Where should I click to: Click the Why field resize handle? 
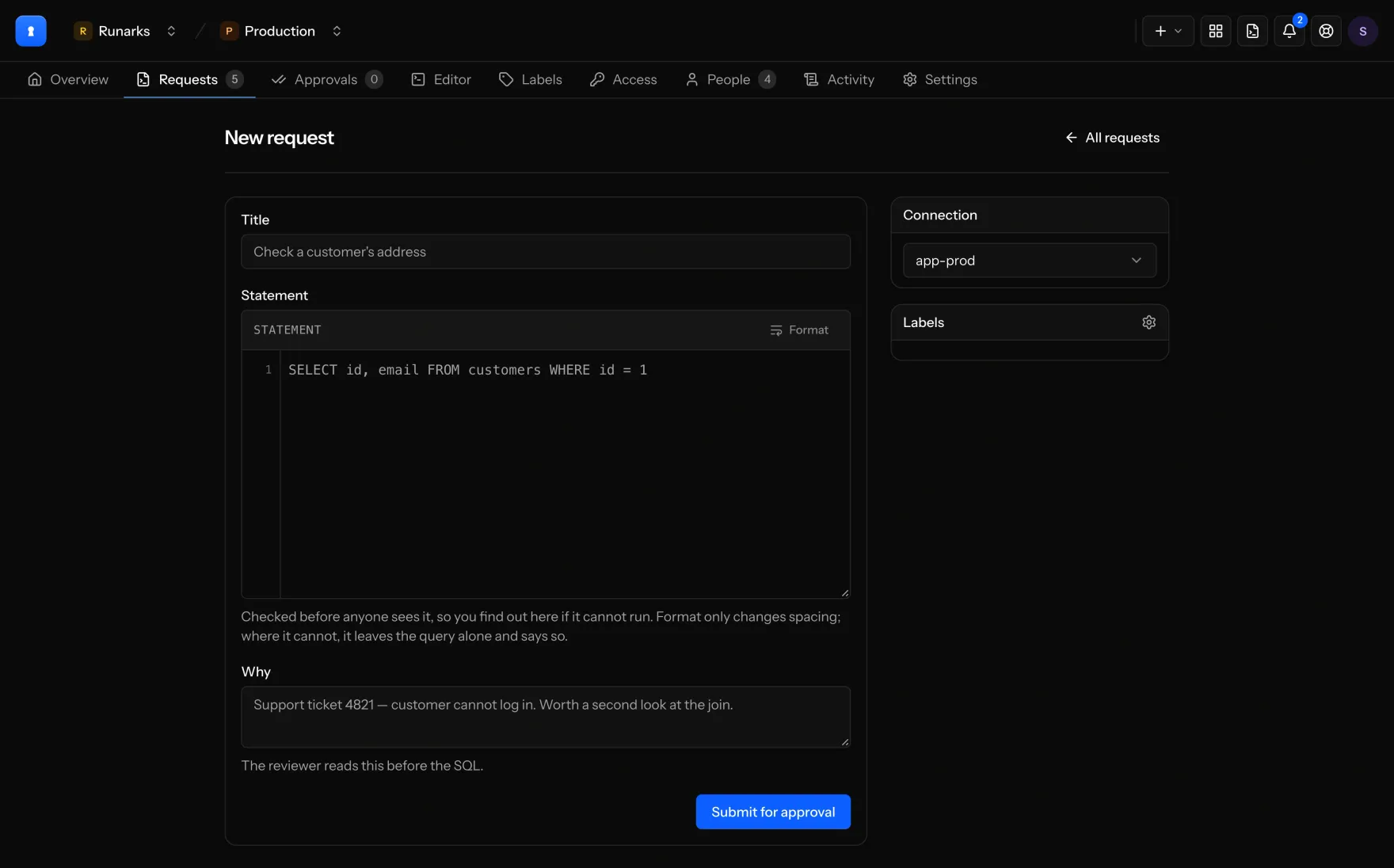point(845,742)
